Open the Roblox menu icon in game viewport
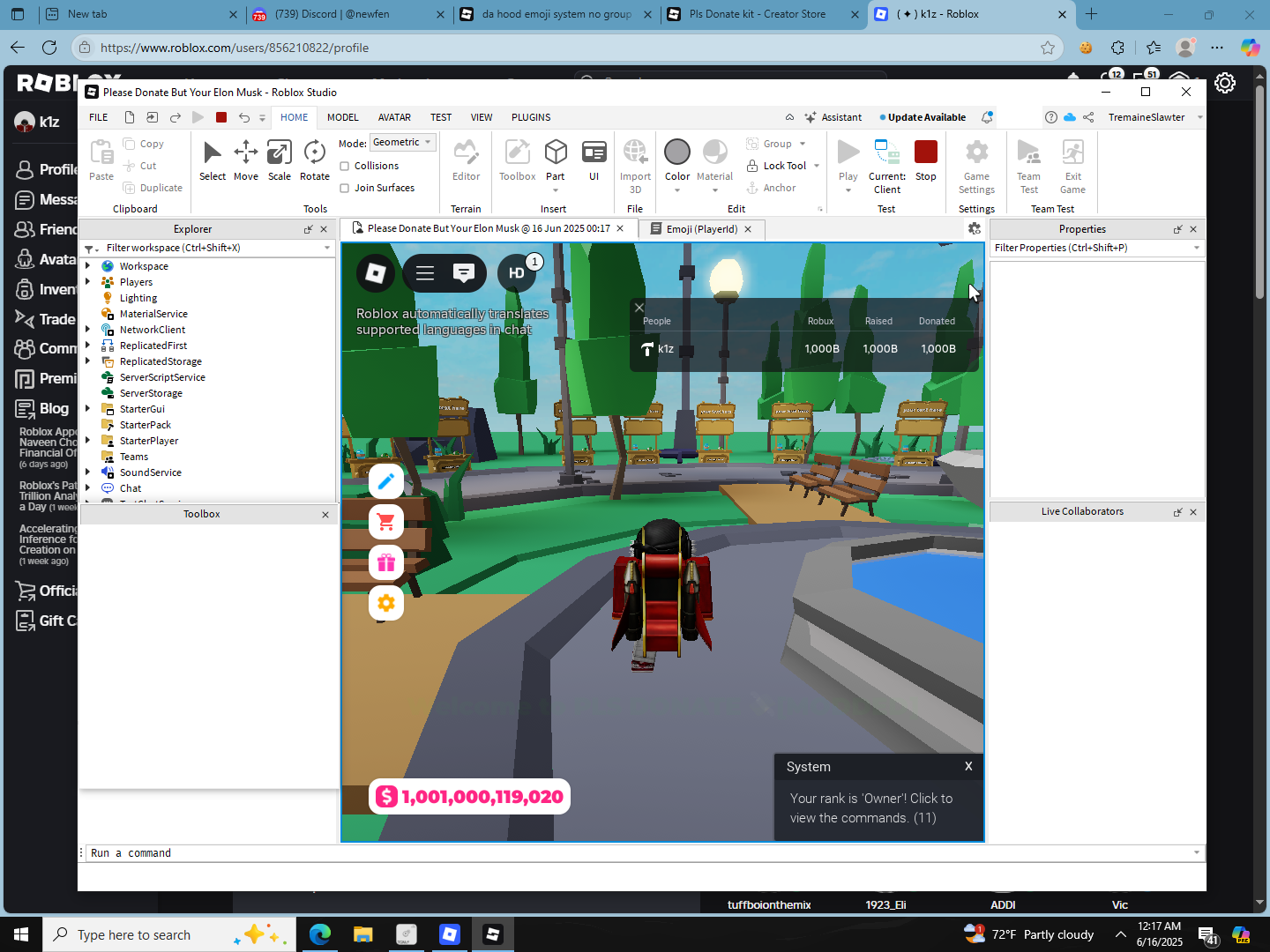This screenshot has height=952, width=1270. [x=376, y=273]
